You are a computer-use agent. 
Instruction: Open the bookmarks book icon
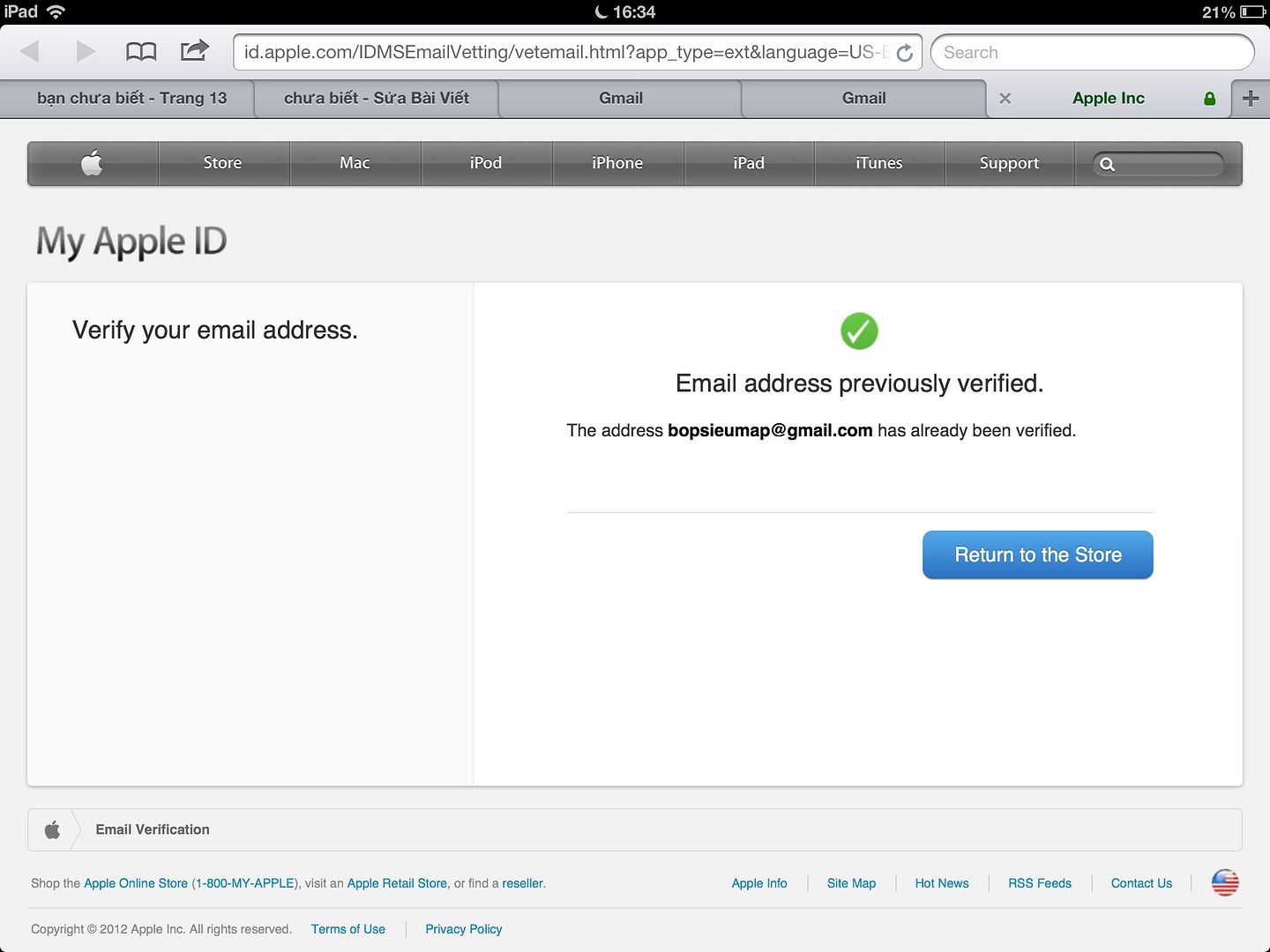pyautogui.click(x=141, y=51)
